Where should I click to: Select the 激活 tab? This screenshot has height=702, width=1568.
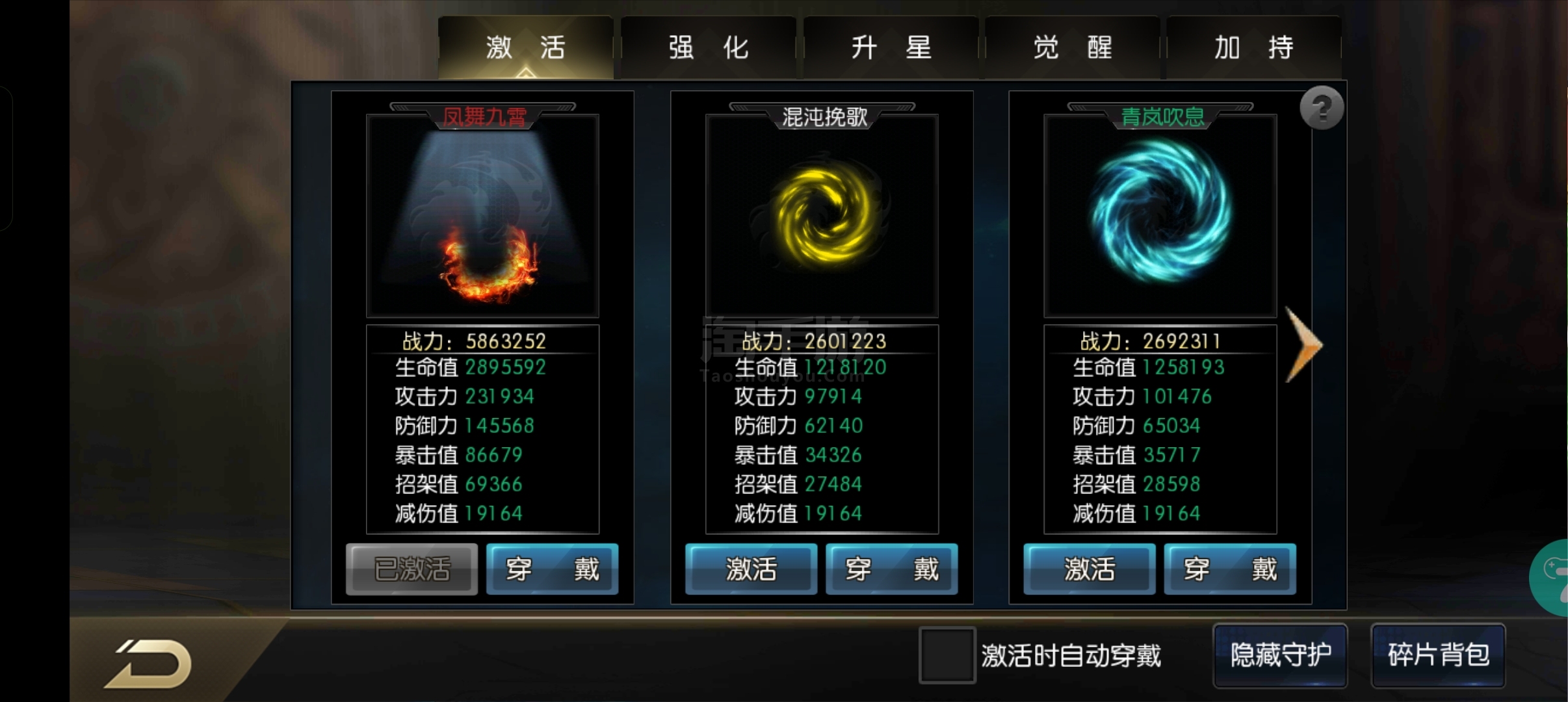[526, 47]
